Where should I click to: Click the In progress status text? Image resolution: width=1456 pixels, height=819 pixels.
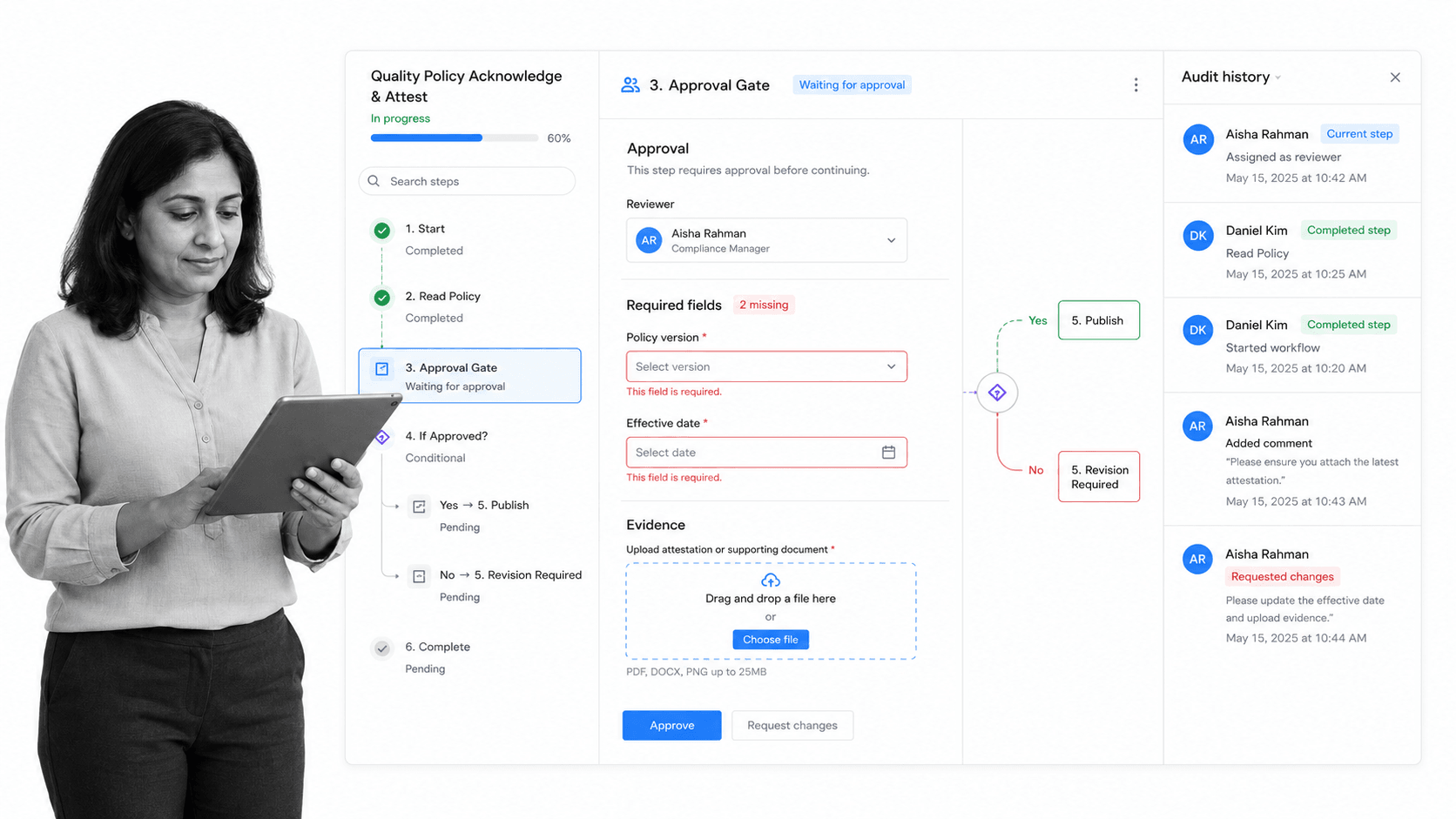(401, 118)
